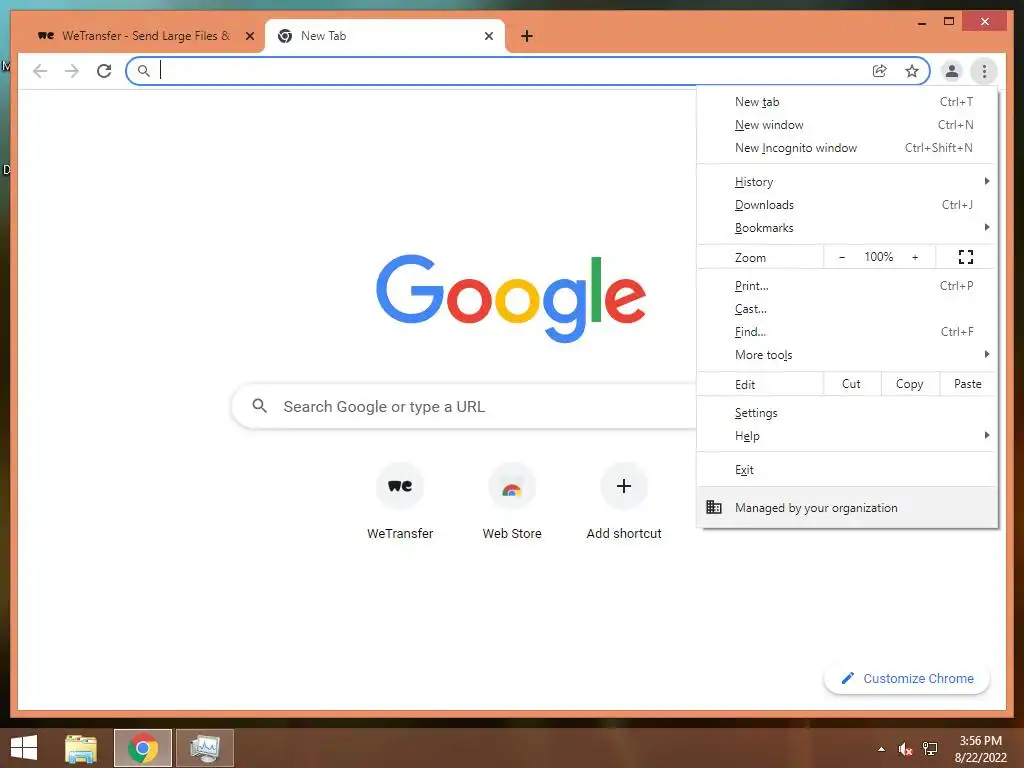The image size is (1024, 768).
Task: Select Print... in the menu
Action: click(847, 286)
